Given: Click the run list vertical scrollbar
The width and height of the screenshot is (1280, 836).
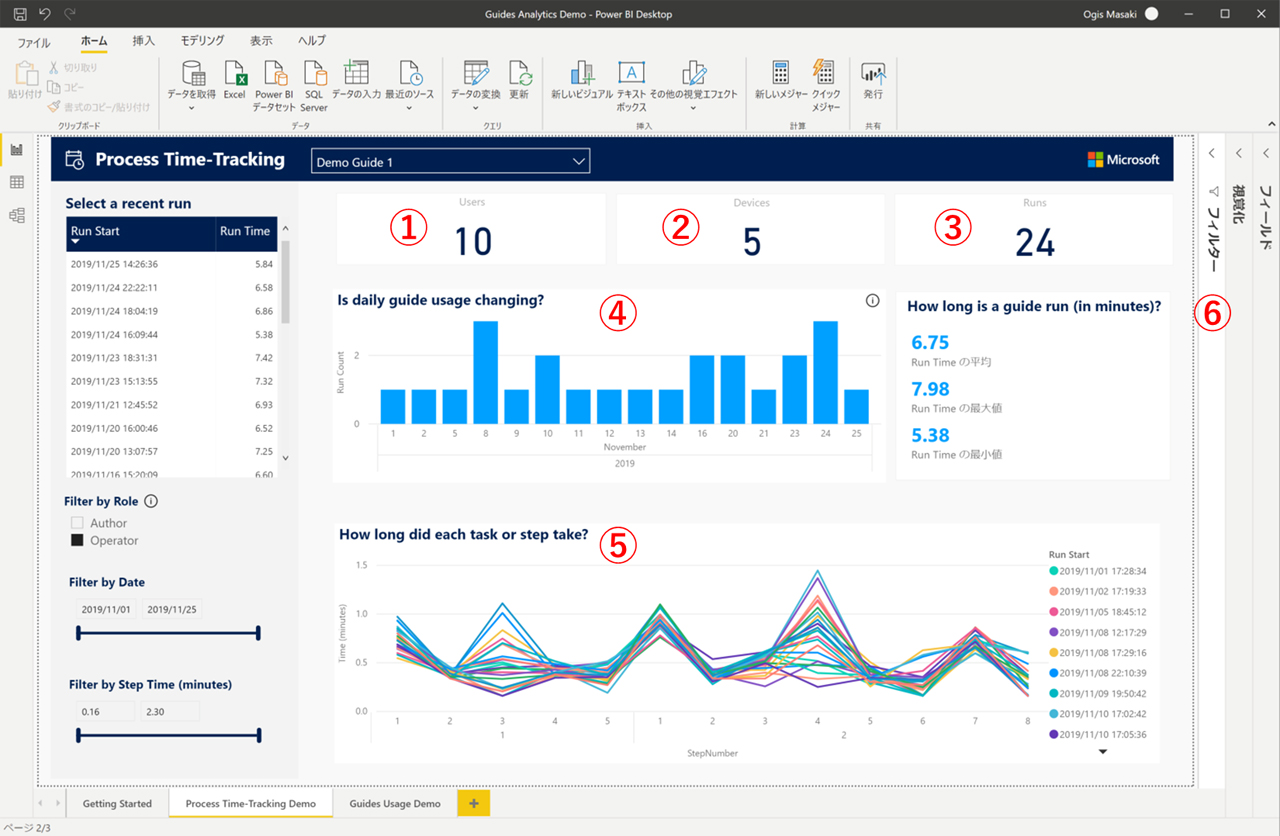Looking at the screenshot, I should point(286,283).
